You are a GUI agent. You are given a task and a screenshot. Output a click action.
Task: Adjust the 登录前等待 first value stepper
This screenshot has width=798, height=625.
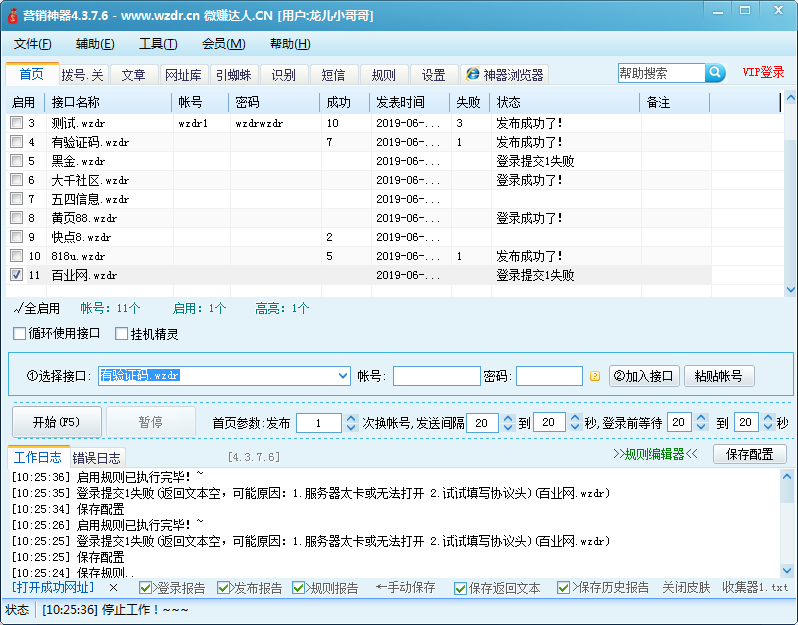(x=702, y=423)
